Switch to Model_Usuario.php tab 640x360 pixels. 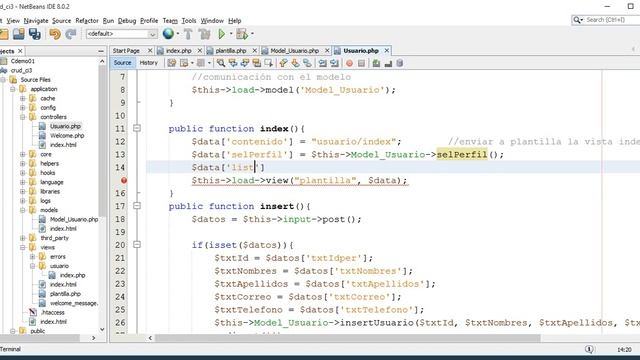point(294,51)
